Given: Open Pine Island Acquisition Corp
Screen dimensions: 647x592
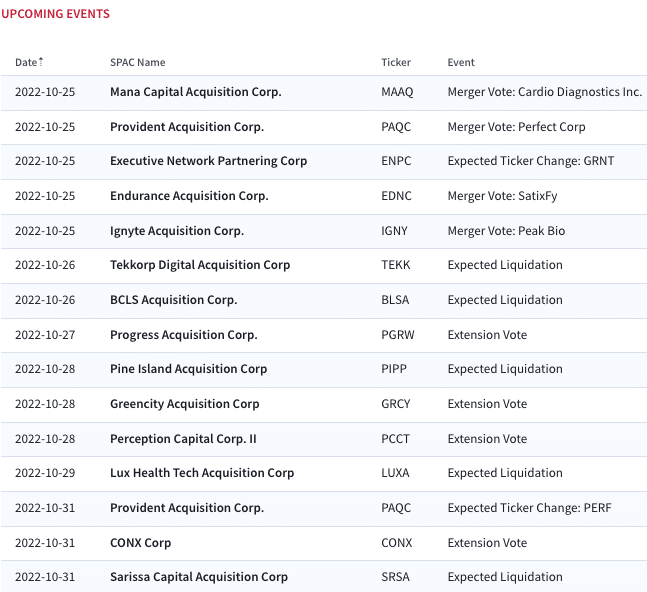Looking at the screenshot, I should [188, 369].
